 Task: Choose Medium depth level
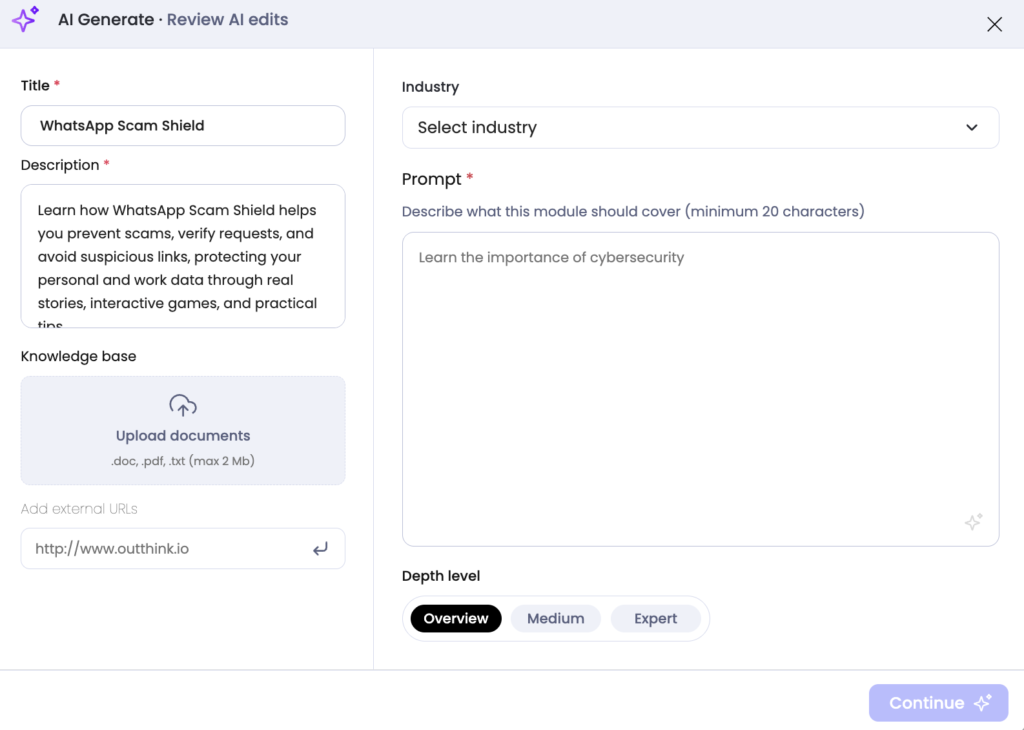pyautogui.click(x=555, y=618)
